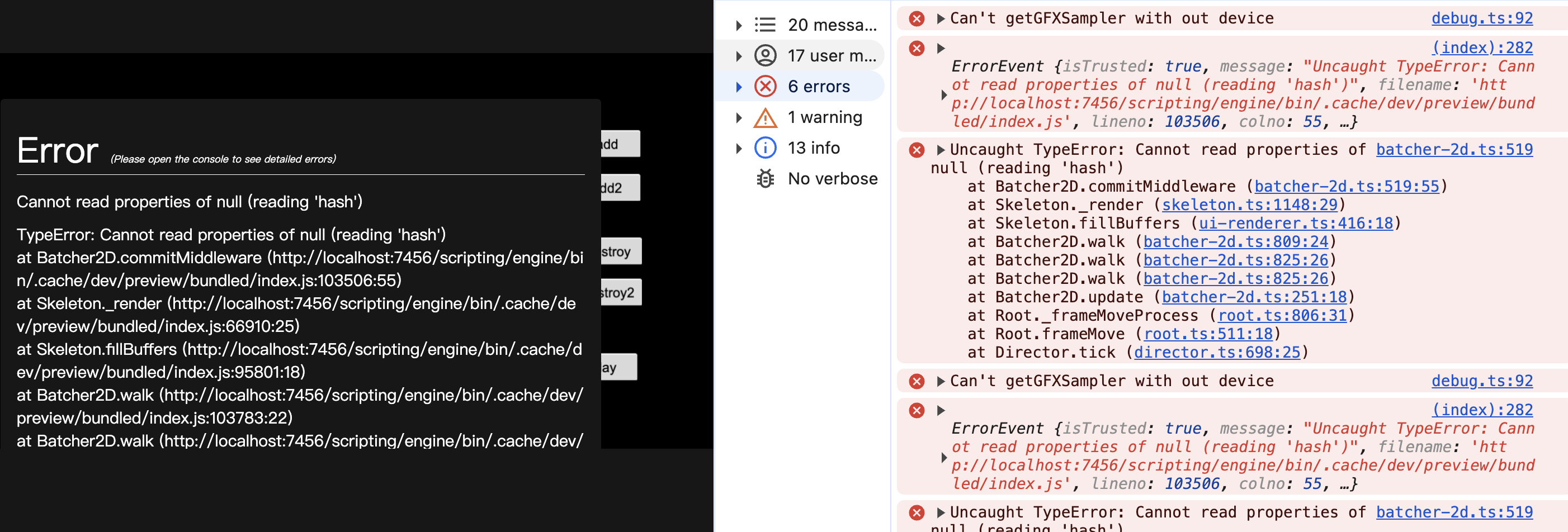Select the No verbose filter
Image resolution: width=1568 pixels, height=532 pixels.
click(832, 179)
